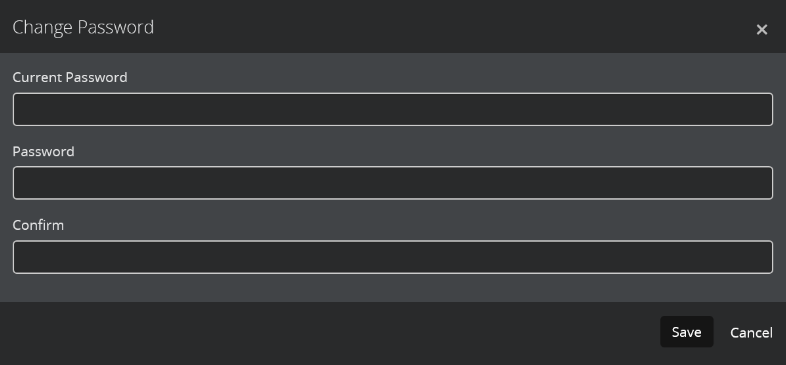Click the "Password" label above second field
786x365 pixels.
pyautogui.click(x=43, y=151)
